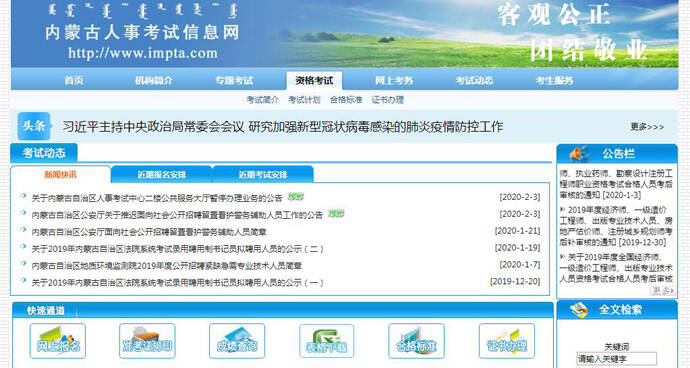The image size is (690, 368).
Task: Click the http://www.impta.com banner URL
Action: (143, 53)
